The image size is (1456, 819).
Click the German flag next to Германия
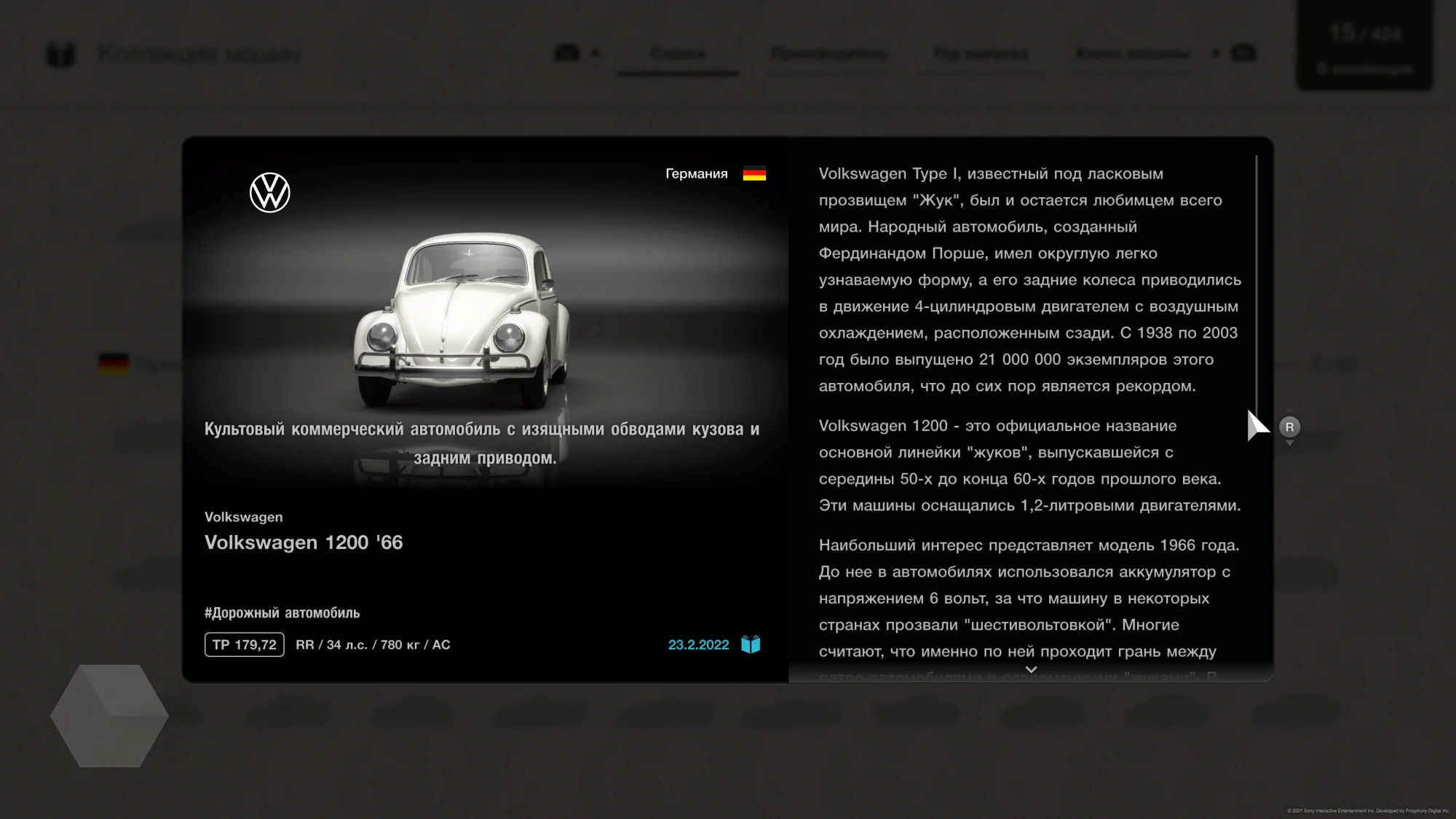[754, 174]
